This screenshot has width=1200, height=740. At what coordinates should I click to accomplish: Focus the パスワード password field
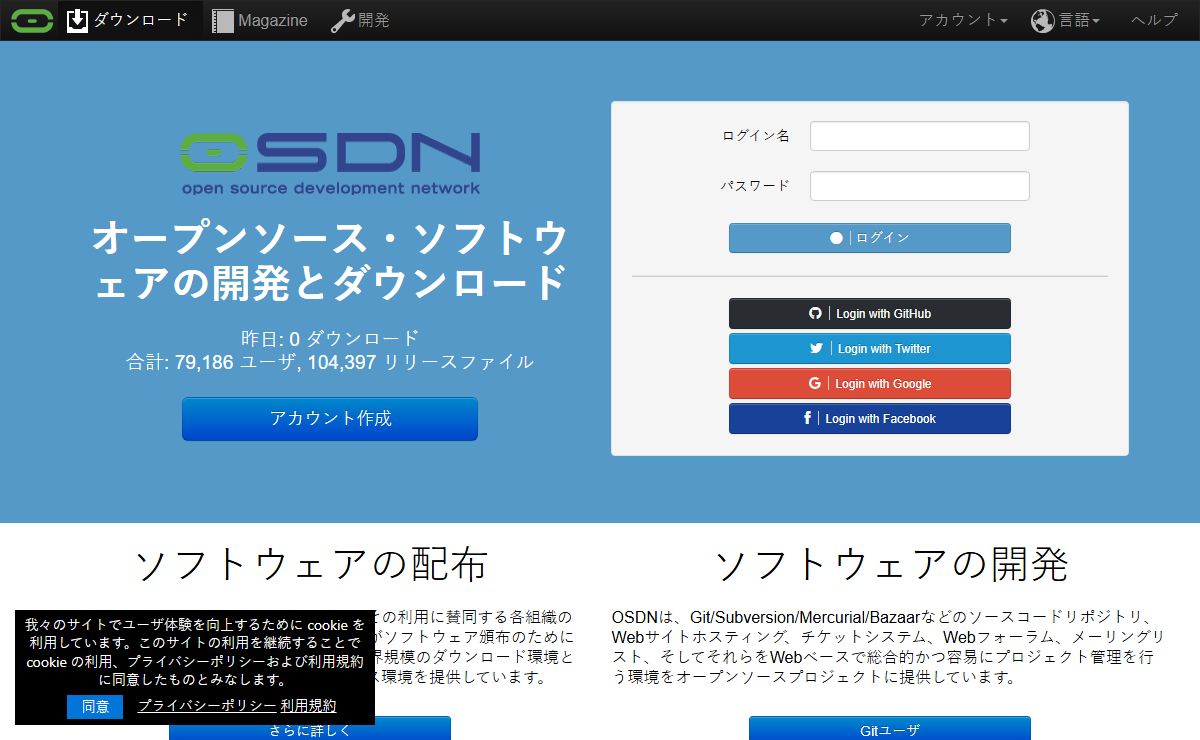point(919,186)
